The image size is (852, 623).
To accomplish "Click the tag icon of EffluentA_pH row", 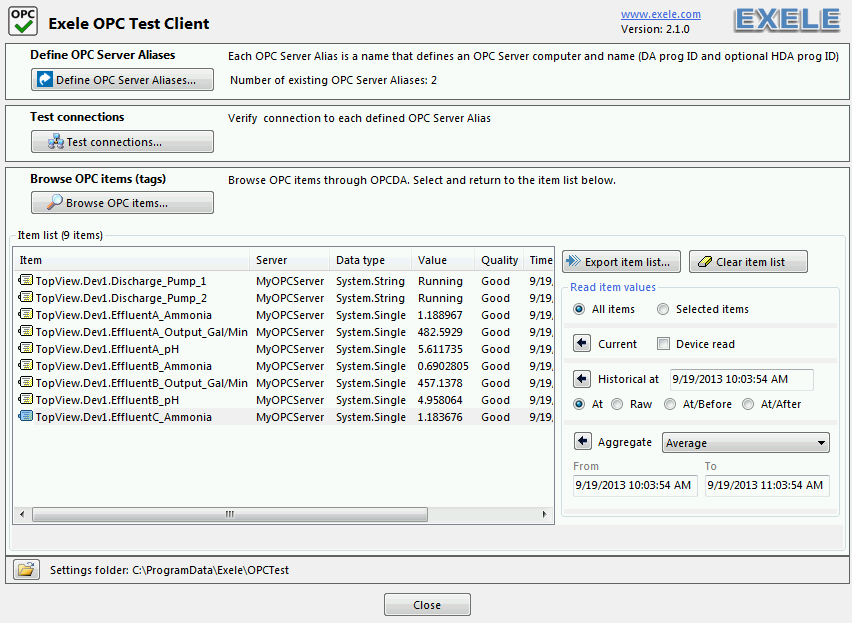I will pos(26,348).
